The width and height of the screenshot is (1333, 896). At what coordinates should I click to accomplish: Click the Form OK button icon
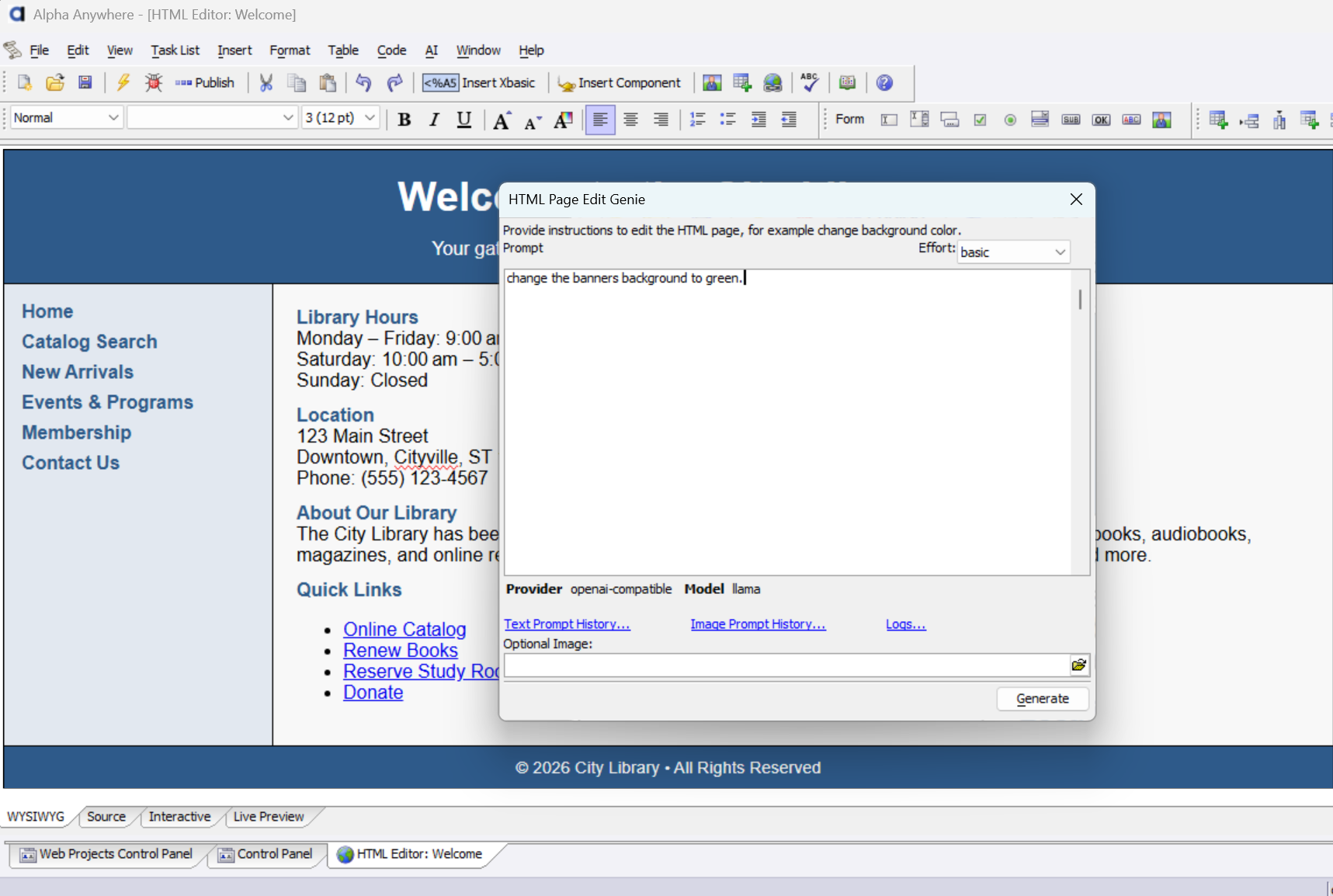point(1101,120)
